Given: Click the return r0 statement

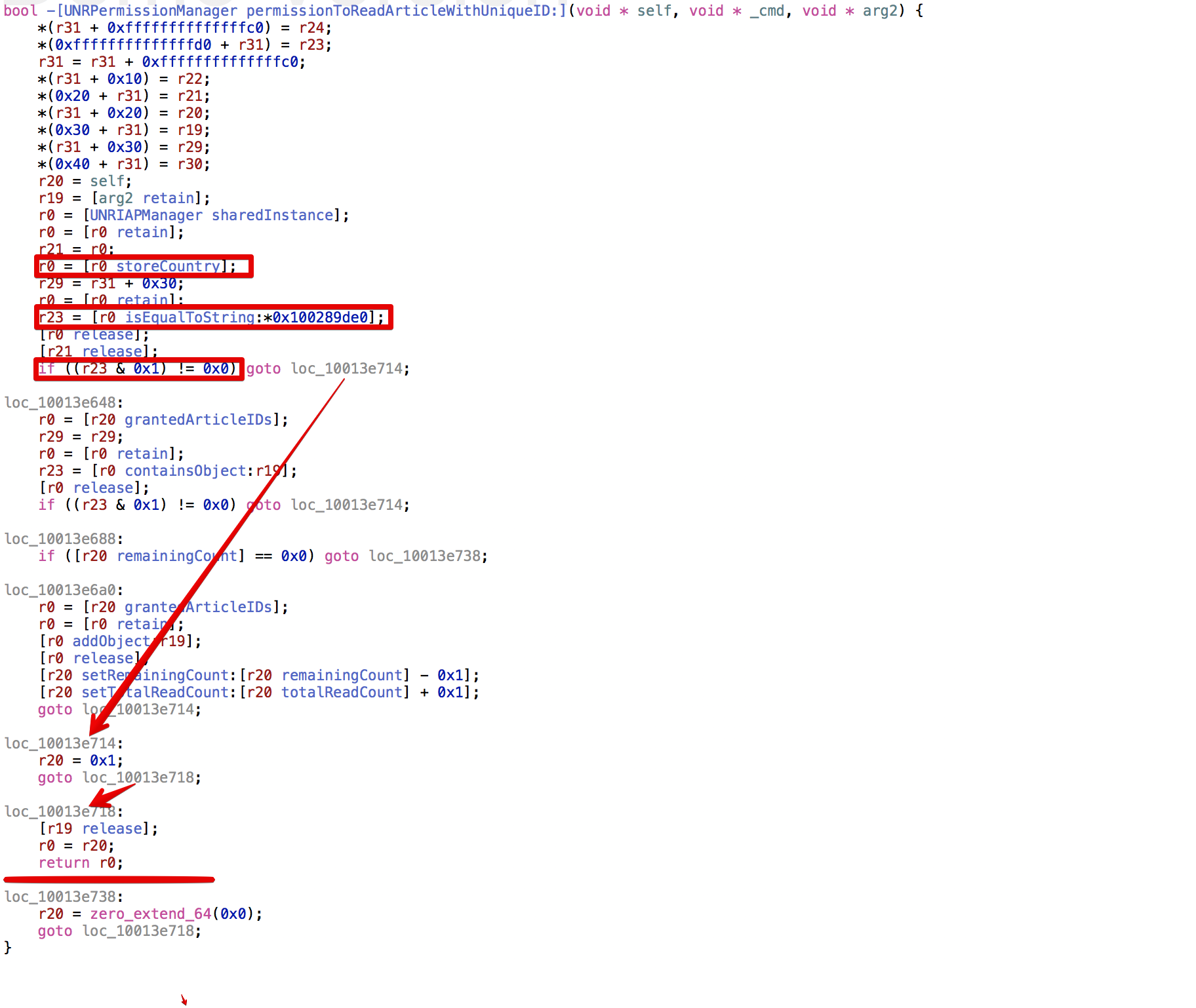Looking at the screenshot, I should pos(80,863).
